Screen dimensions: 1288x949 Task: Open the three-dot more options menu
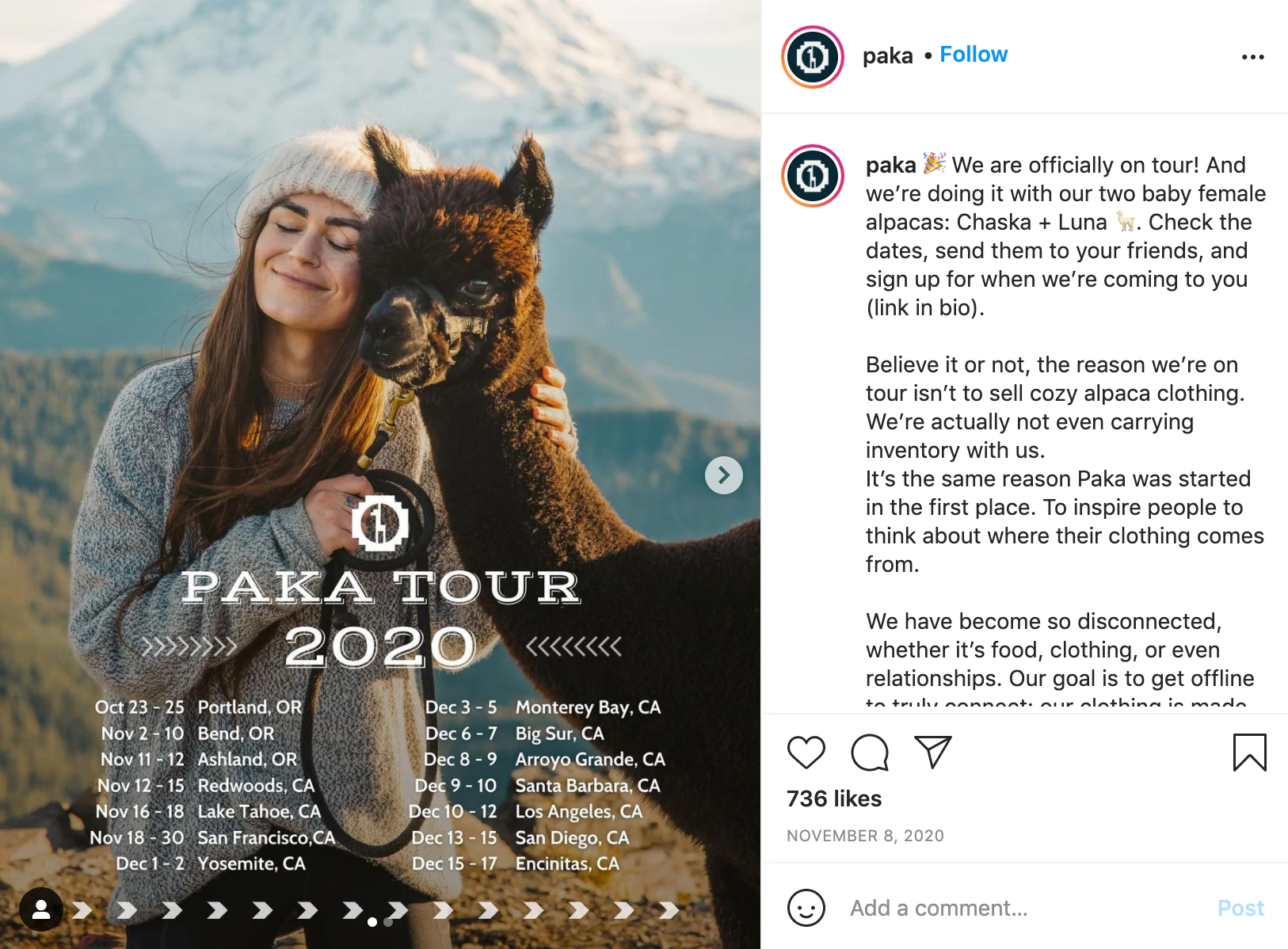point(1253,57)
